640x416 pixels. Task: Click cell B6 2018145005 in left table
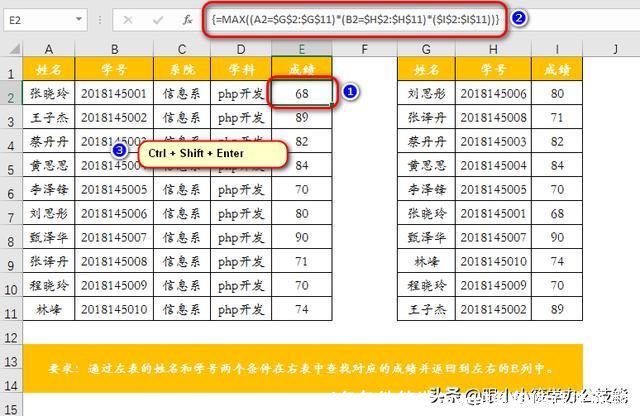click(114, 189)
